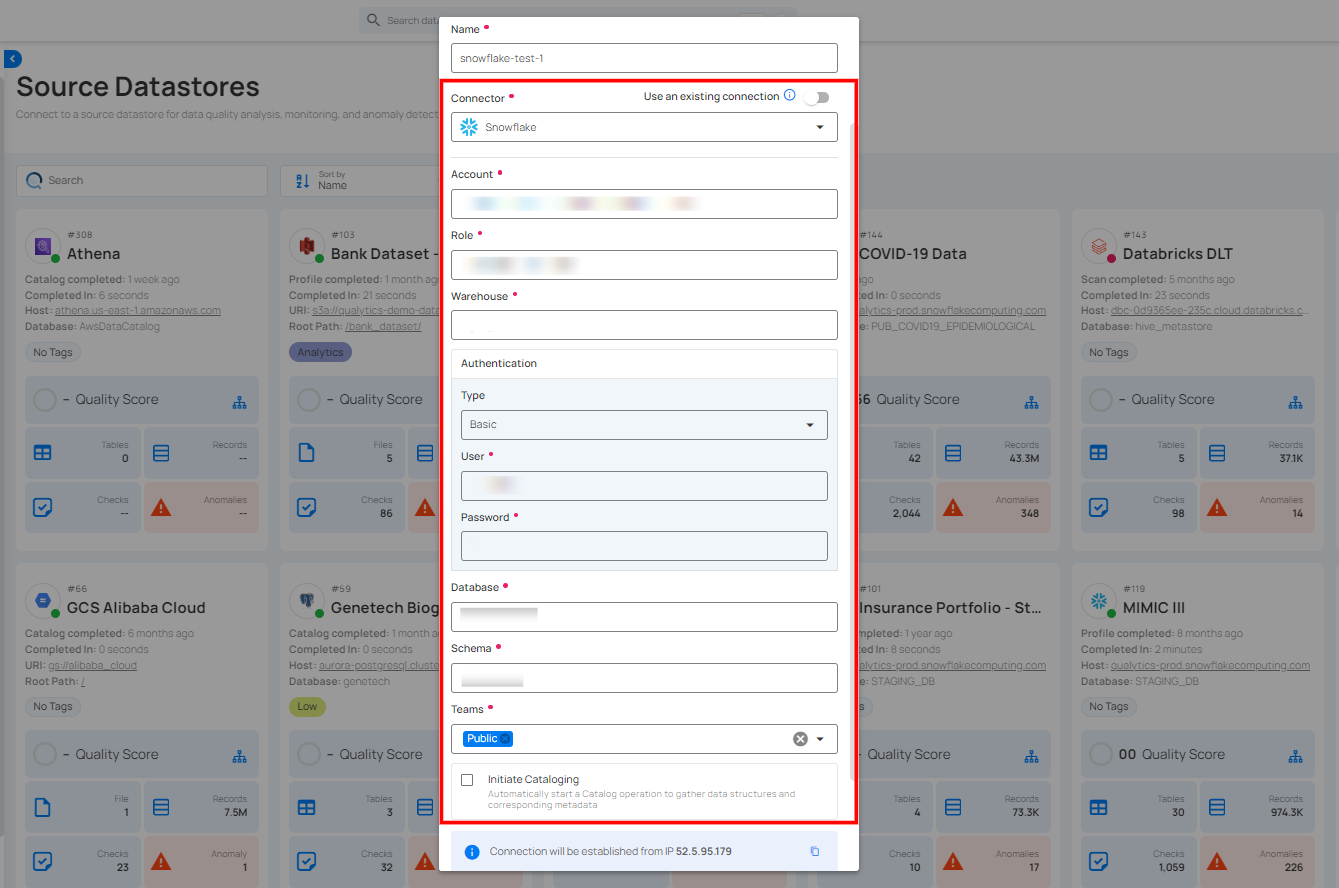Clear the Teams selection with X icon
The height and width of the screenshot is (888, 1339).
click(800, 739)
